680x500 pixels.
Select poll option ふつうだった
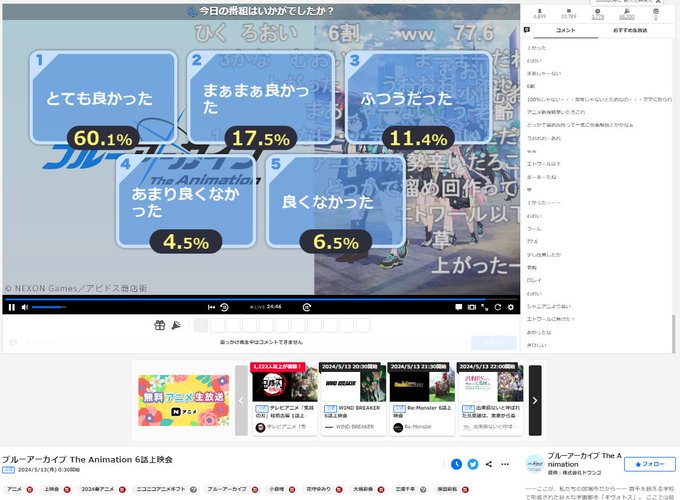pos(419,98)
